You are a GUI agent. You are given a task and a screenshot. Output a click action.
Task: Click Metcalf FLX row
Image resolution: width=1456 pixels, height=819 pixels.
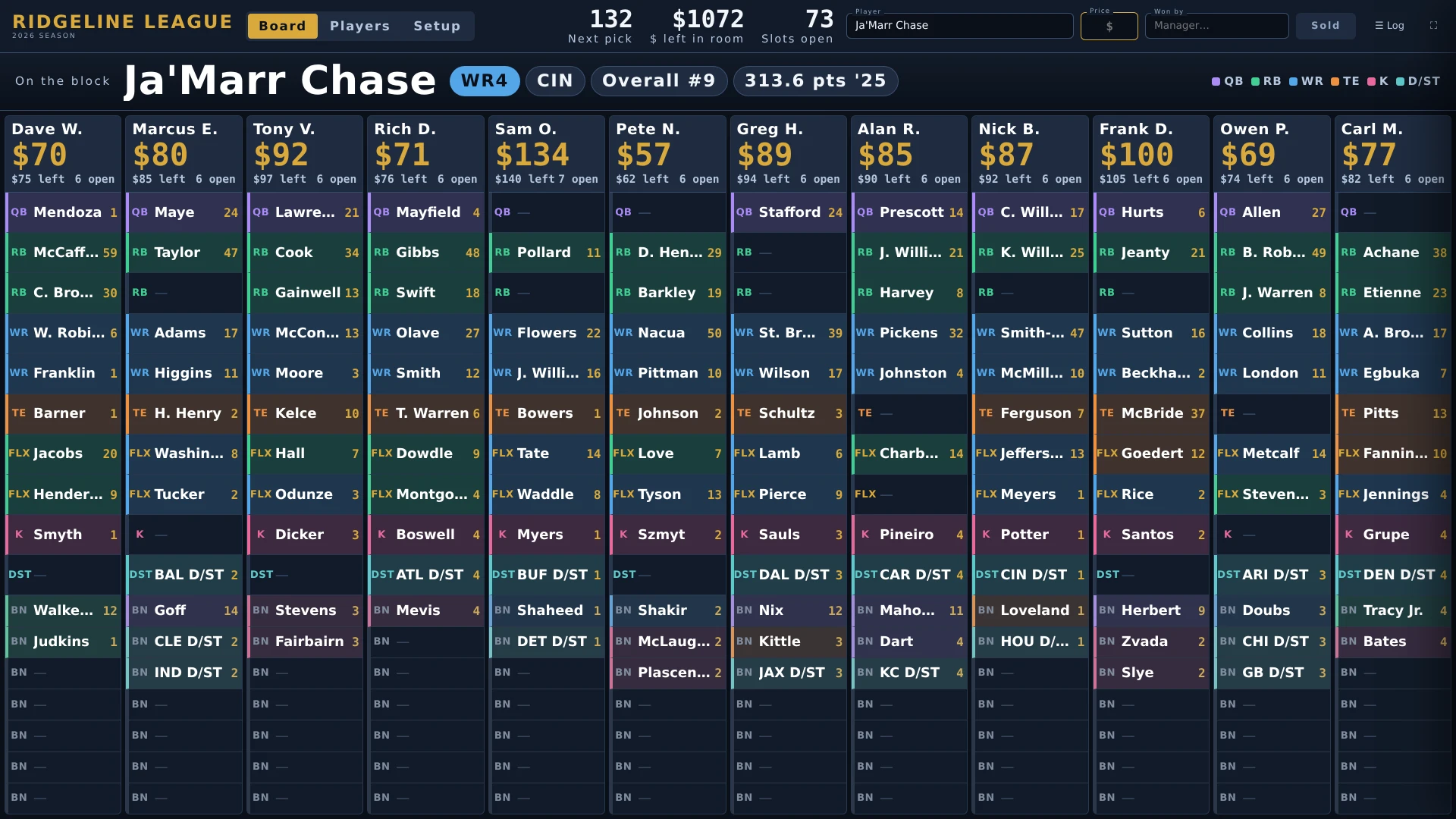(x=1272, y=453)
